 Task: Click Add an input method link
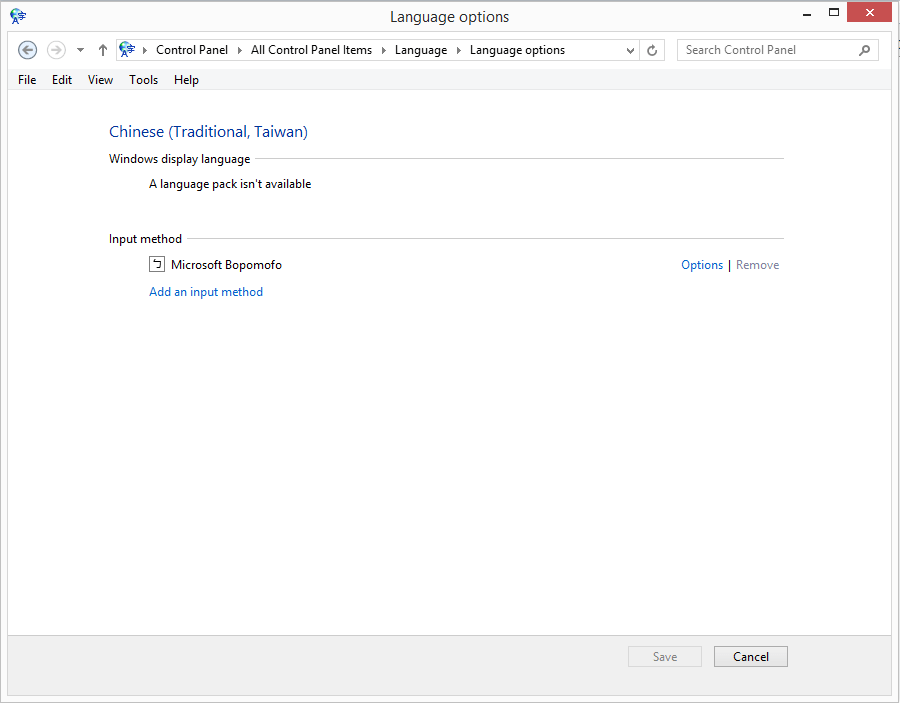[206, 292]
